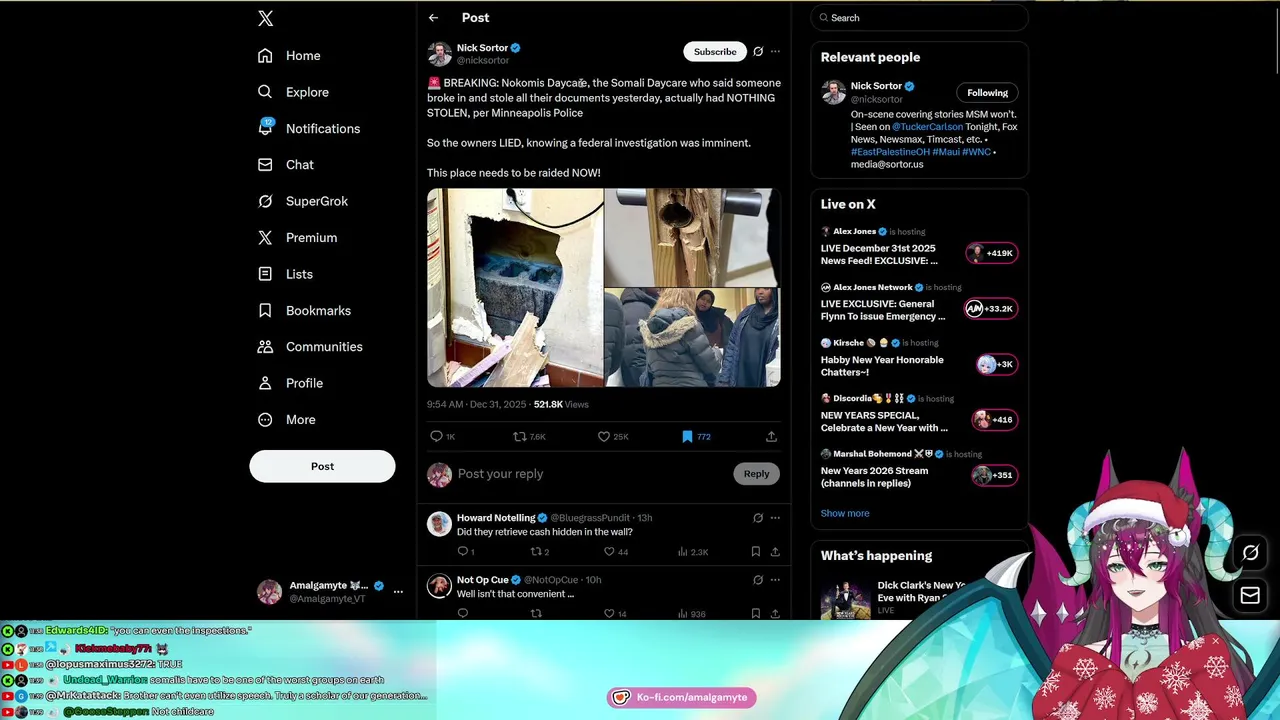Bookmark Howard Notelling's comment

click(756, 552)
